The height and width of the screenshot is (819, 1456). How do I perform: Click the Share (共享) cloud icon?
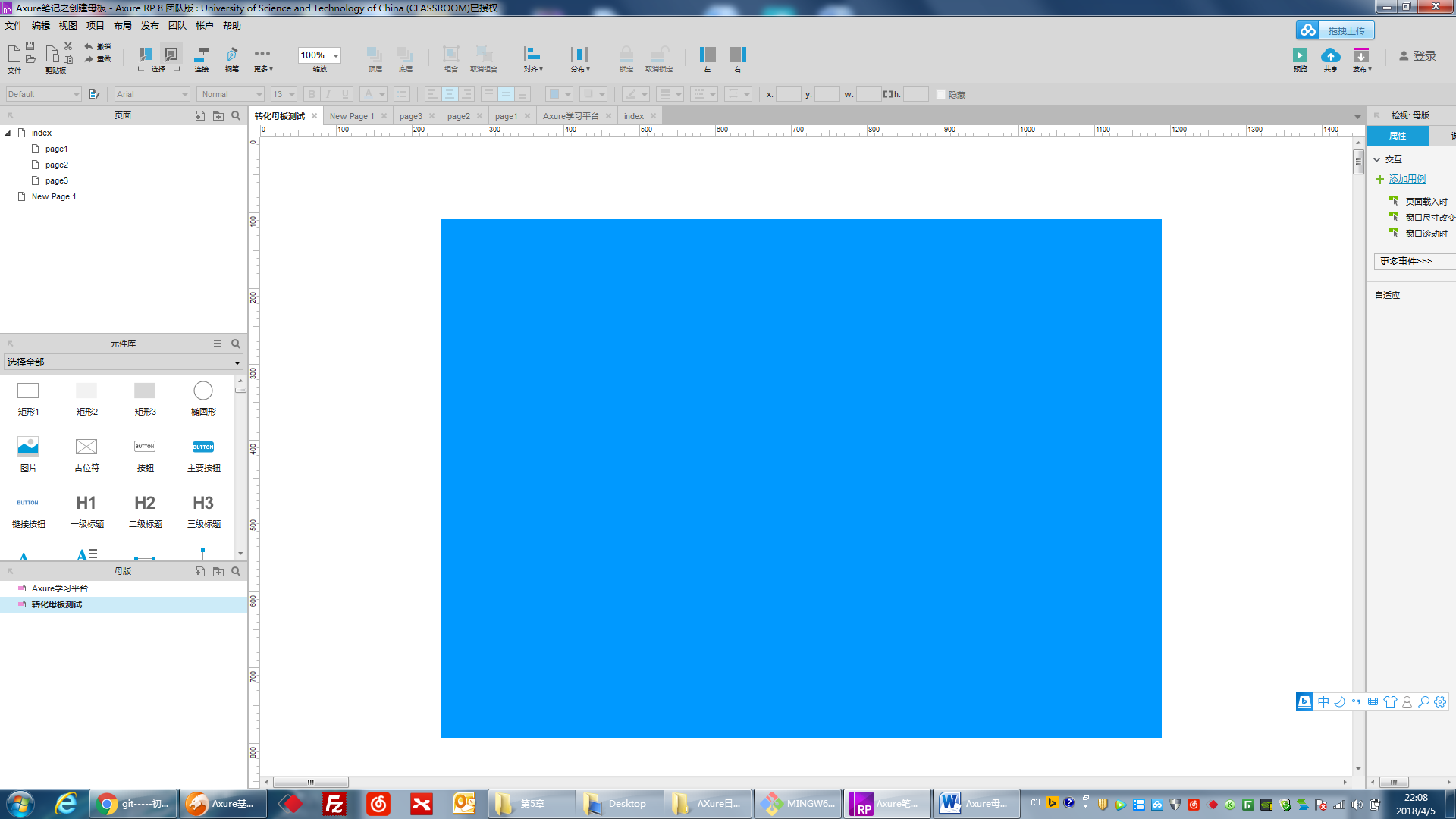coord(1330,55)
